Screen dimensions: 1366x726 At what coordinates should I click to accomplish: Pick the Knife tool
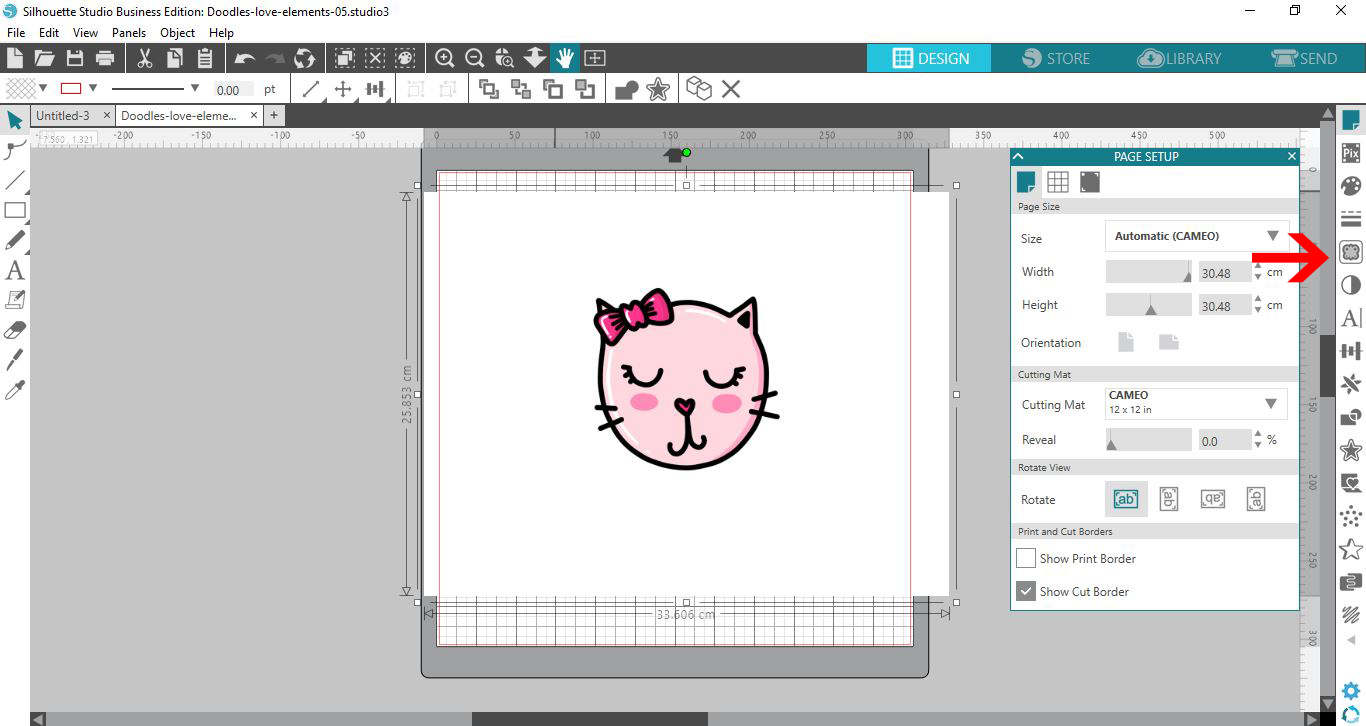(x=15, y=360)
